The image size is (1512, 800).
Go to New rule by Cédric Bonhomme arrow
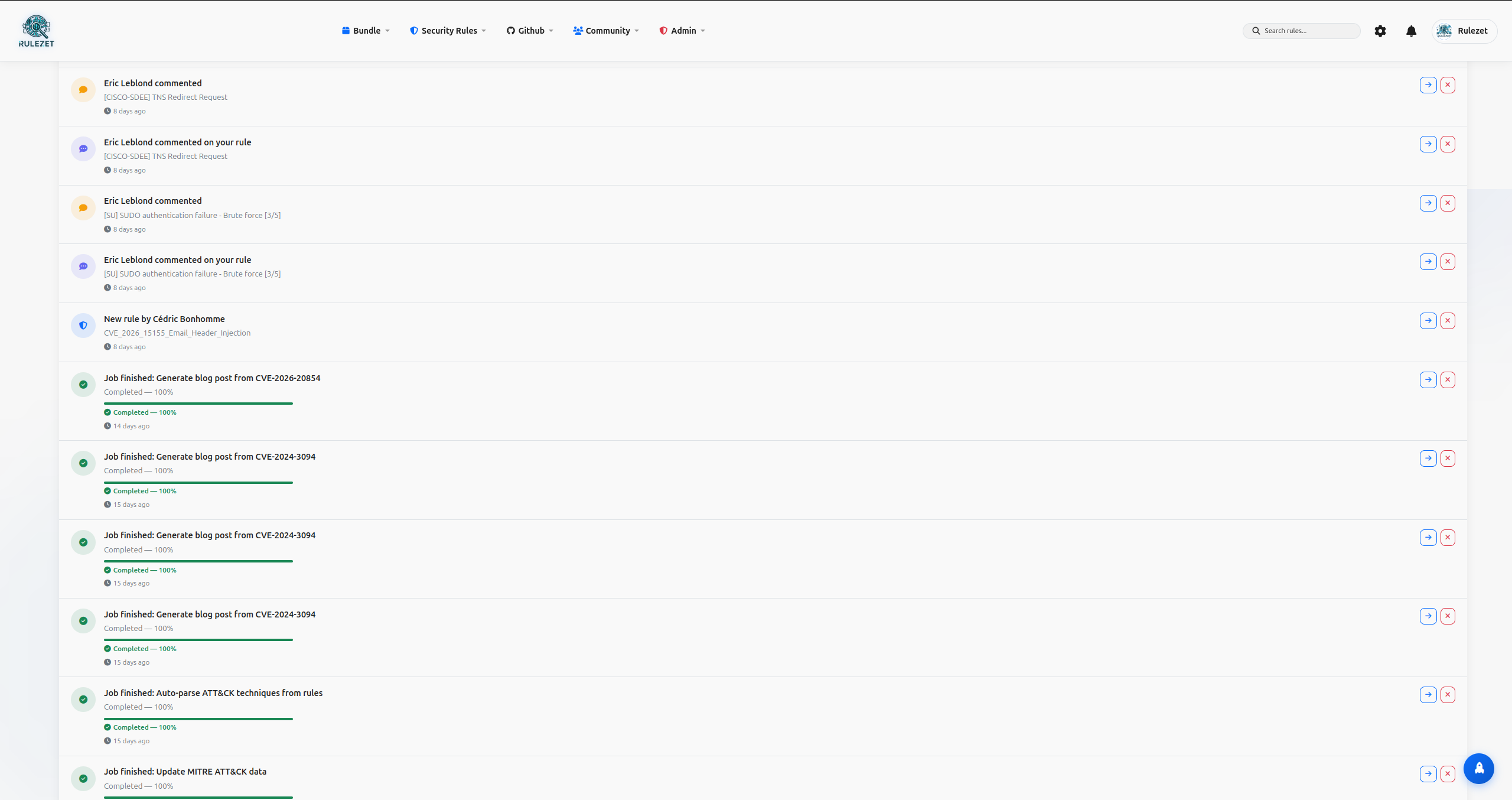[x=1428, y=321]
